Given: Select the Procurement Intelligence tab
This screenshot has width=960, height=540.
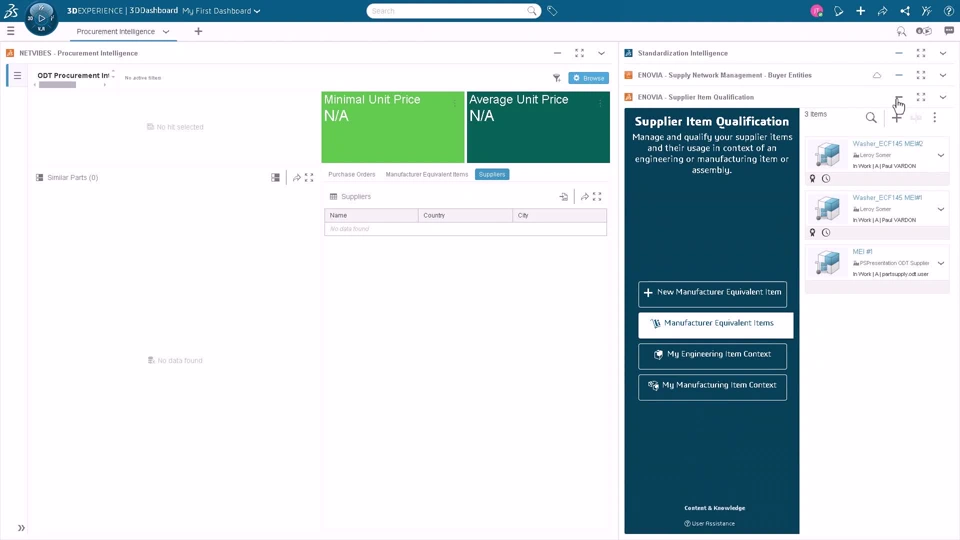Looking at the screenshot, I should [116, 31].
